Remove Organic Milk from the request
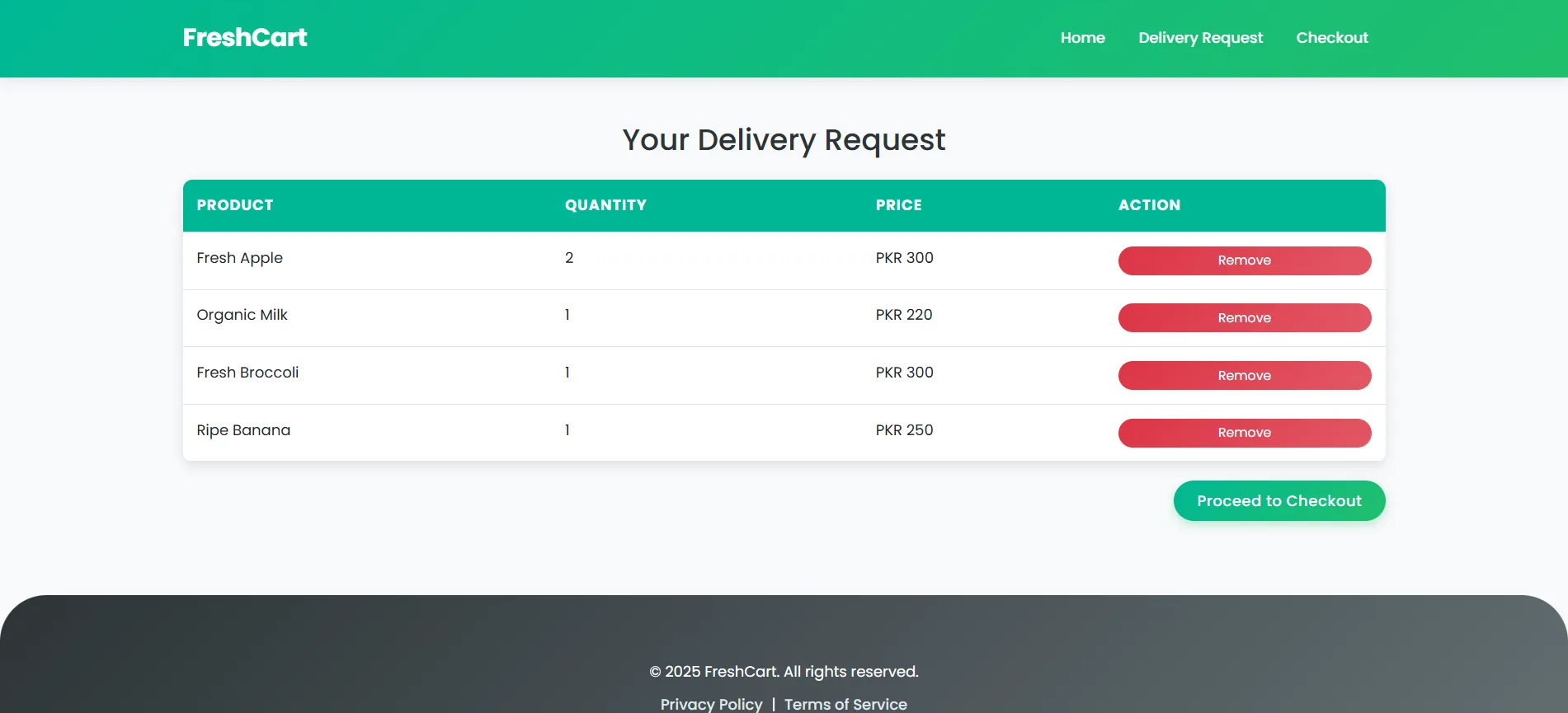Image resolution: width=1568 pixels, height=713 pixels. pyautogui.click(x=1244, y=318)
